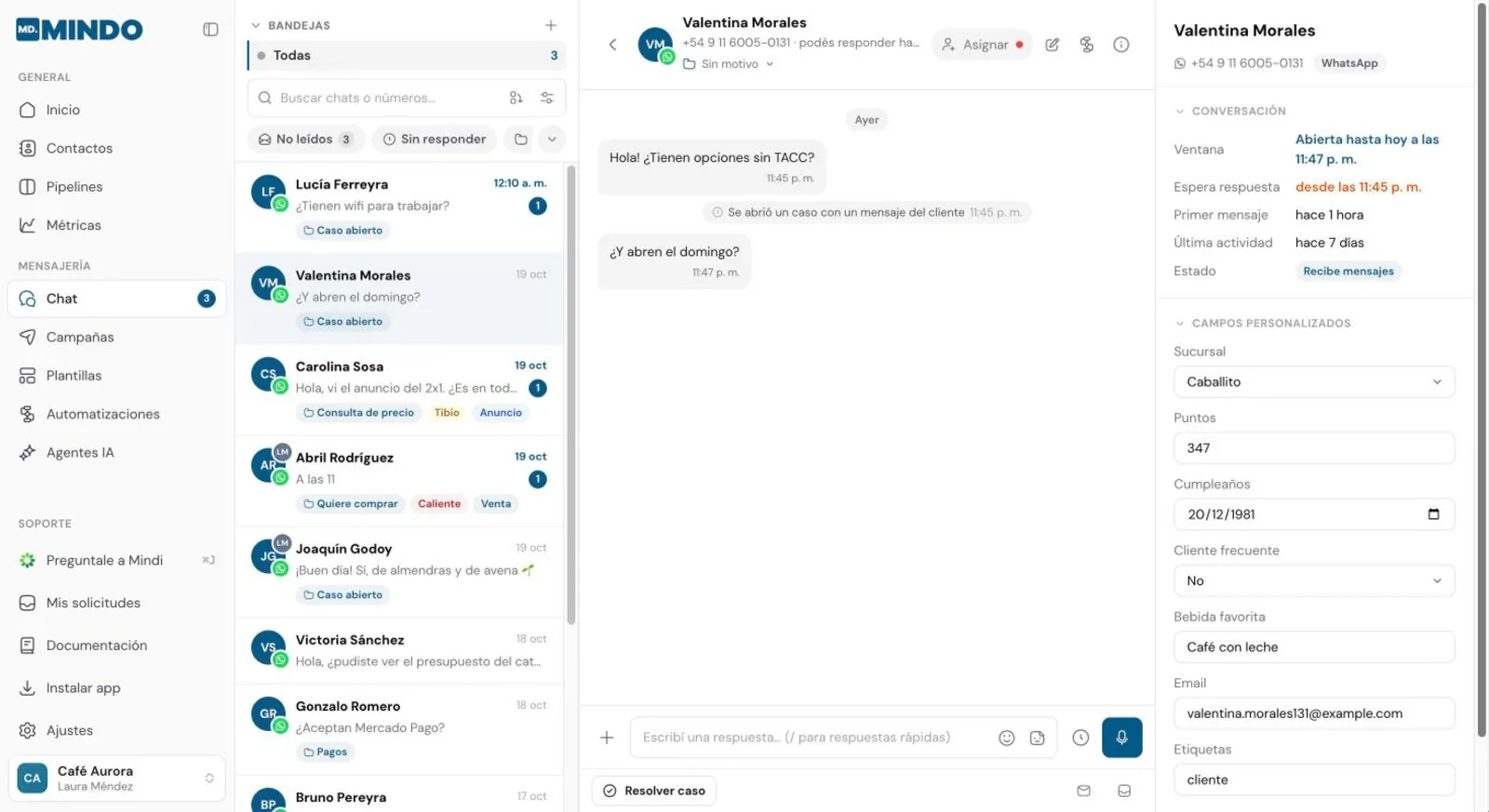Open the automation icon in chat header
The width and height of the screenshot is (1489, 812).
click(x=1087, y=45)
